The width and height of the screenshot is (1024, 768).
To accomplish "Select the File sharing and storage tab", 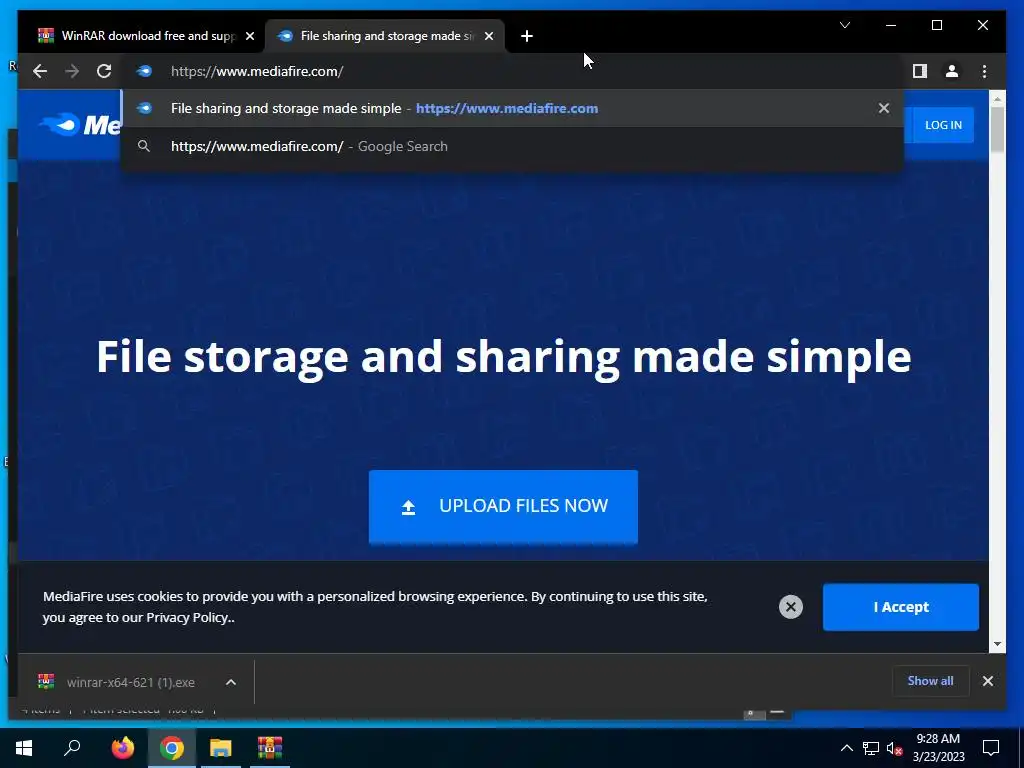I will tap(385, 36).
